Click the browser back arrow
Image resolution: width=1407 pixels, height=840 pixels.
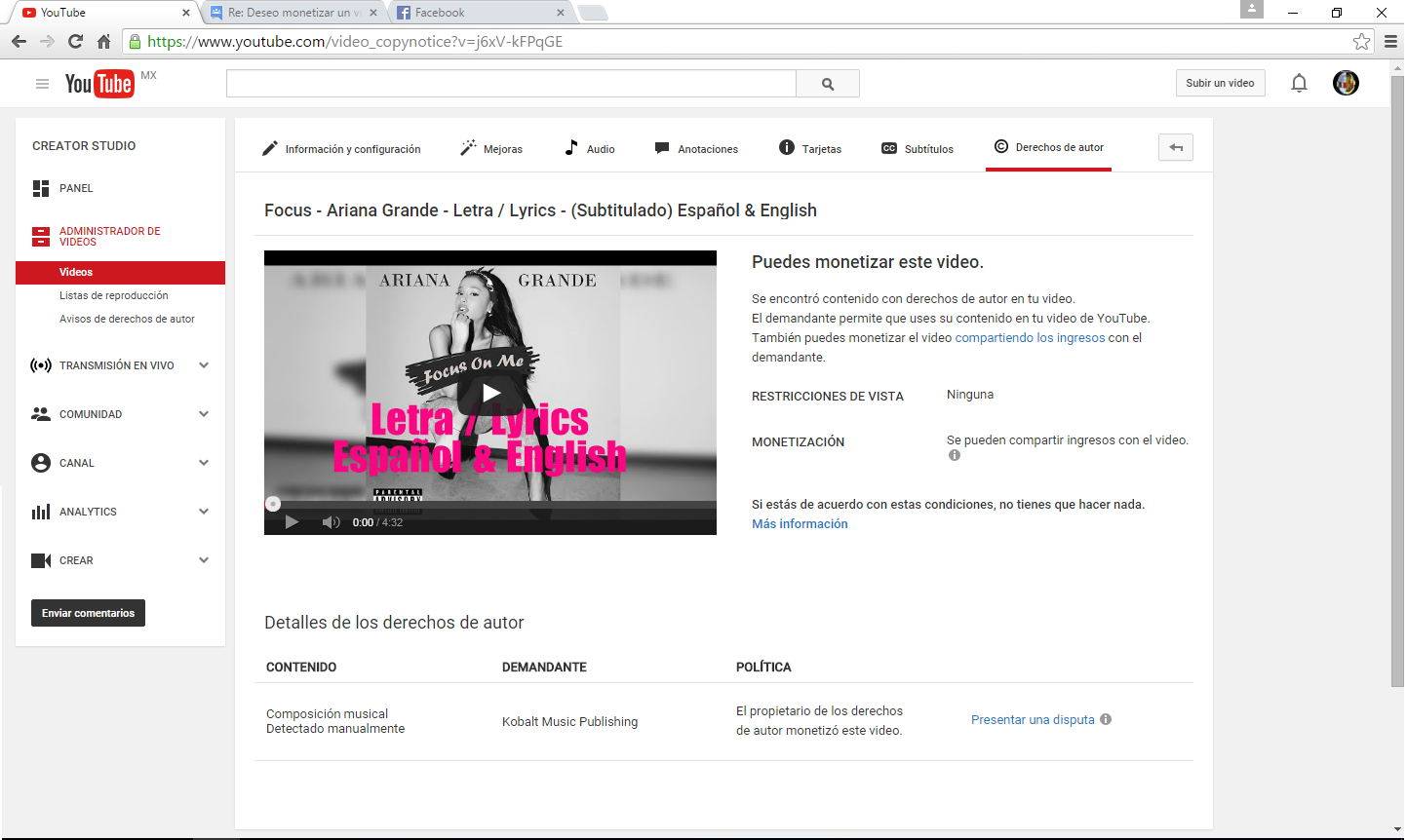[19, 42]
